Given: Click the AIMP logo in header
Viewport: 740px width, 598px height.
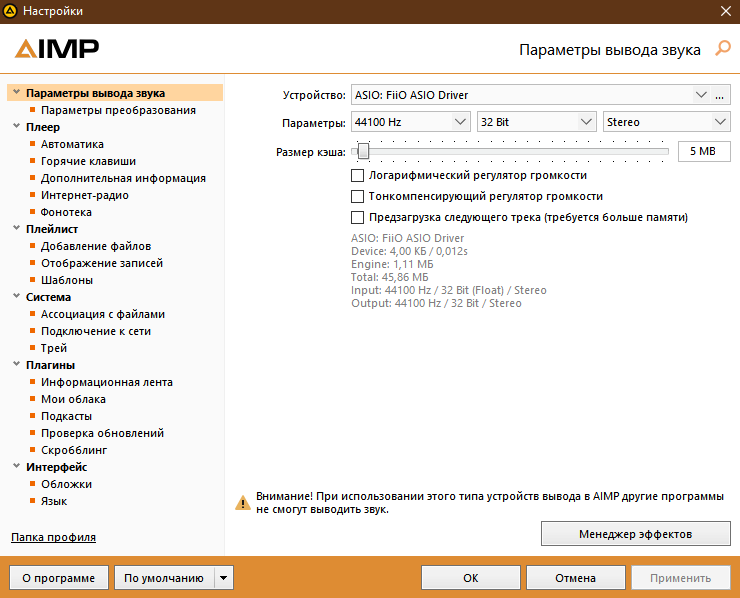Looking at the screenshot, I should [57, 48].
